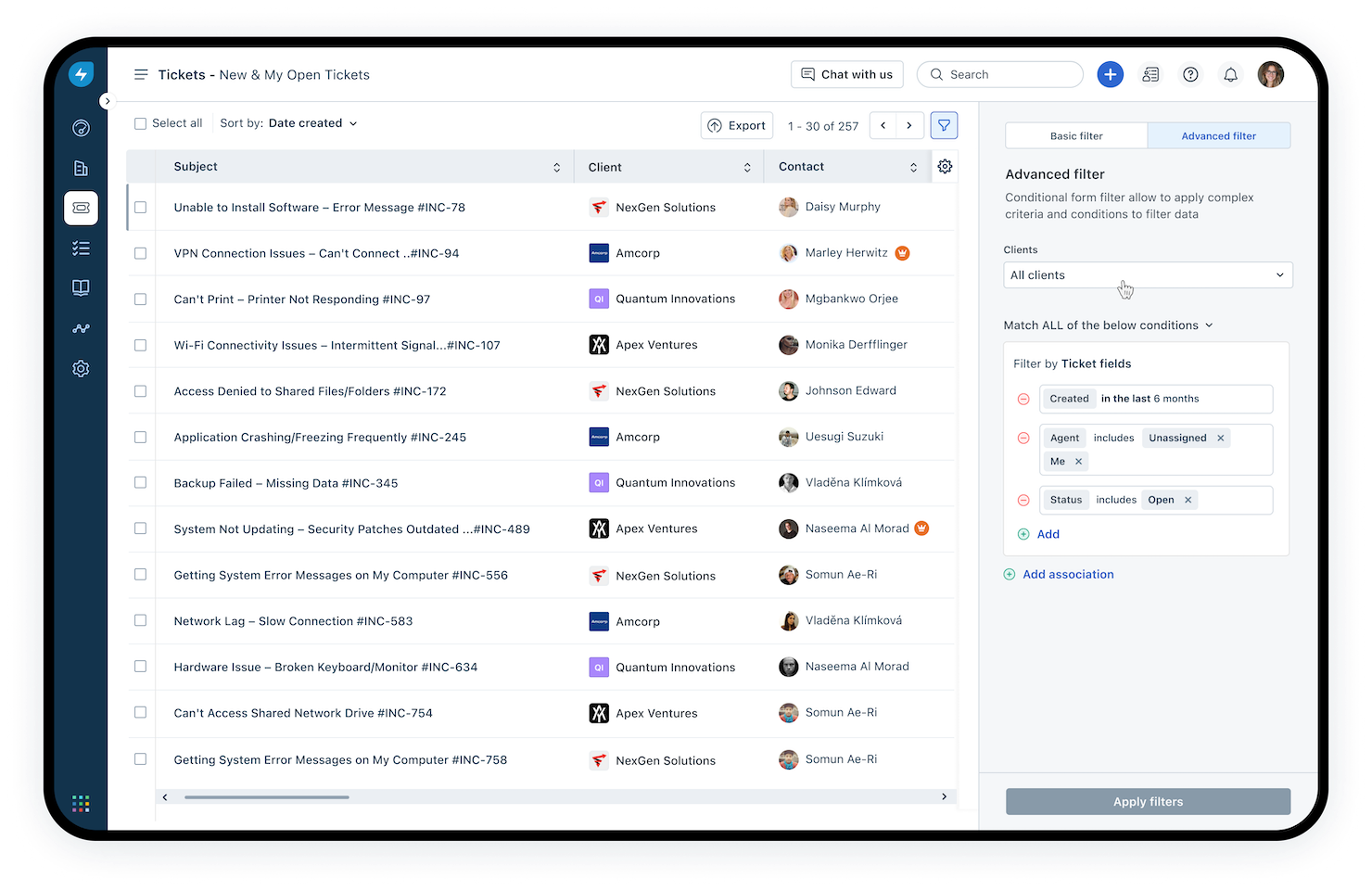The width and height of the screenshot is (1372, 891).
Task: Click the blue plus button to create new
Action: coord(1110,74)
